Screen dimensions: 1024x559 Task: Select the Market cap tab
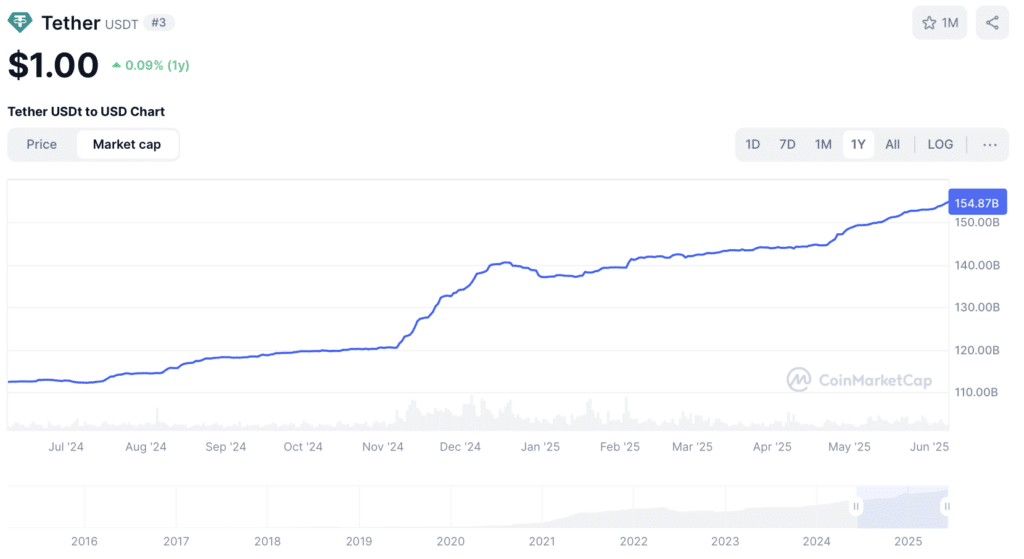coord(127,144)
